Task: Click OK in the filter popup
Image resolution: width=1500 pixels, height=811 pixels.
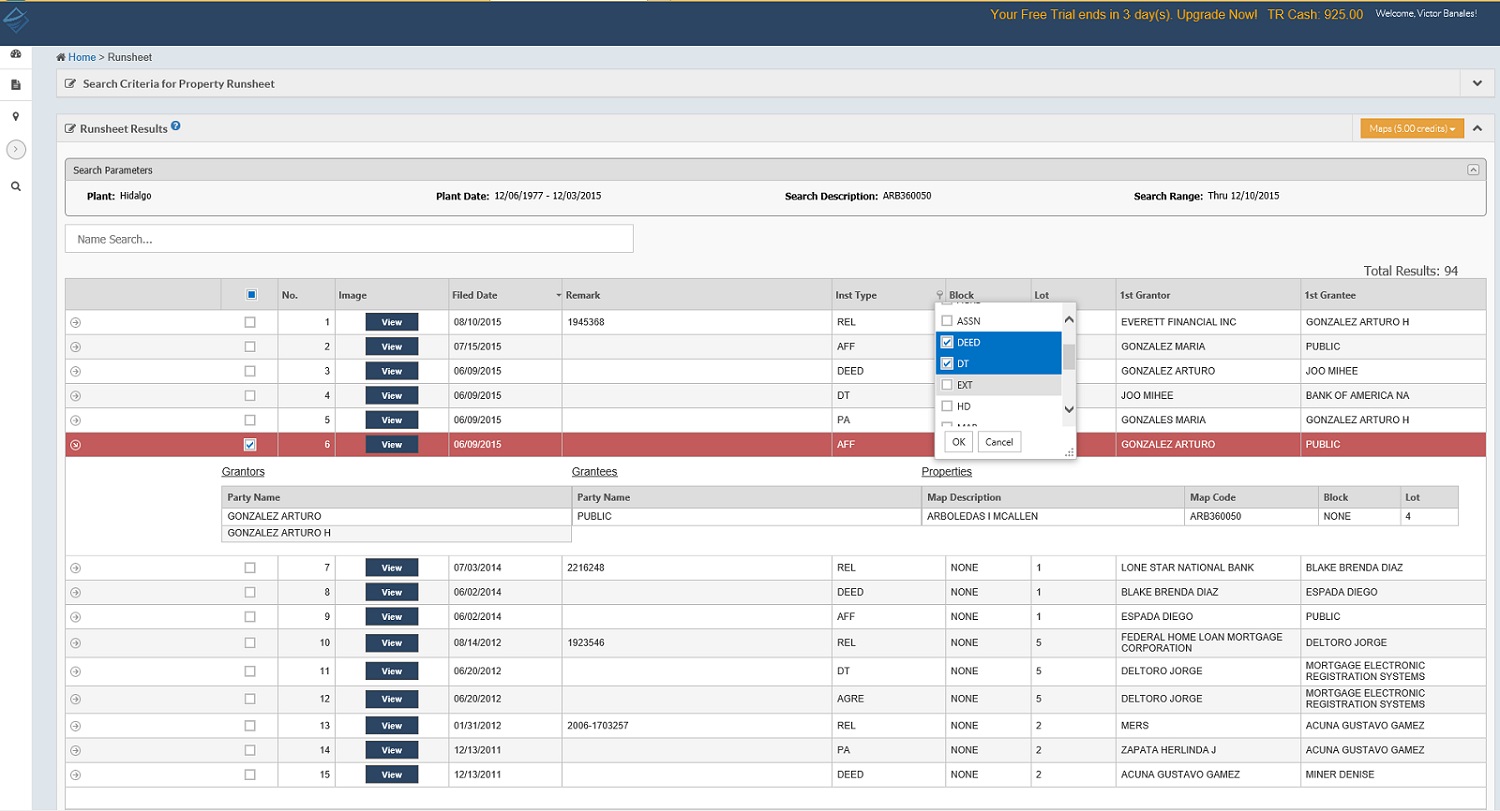Action: pos(958,442)
